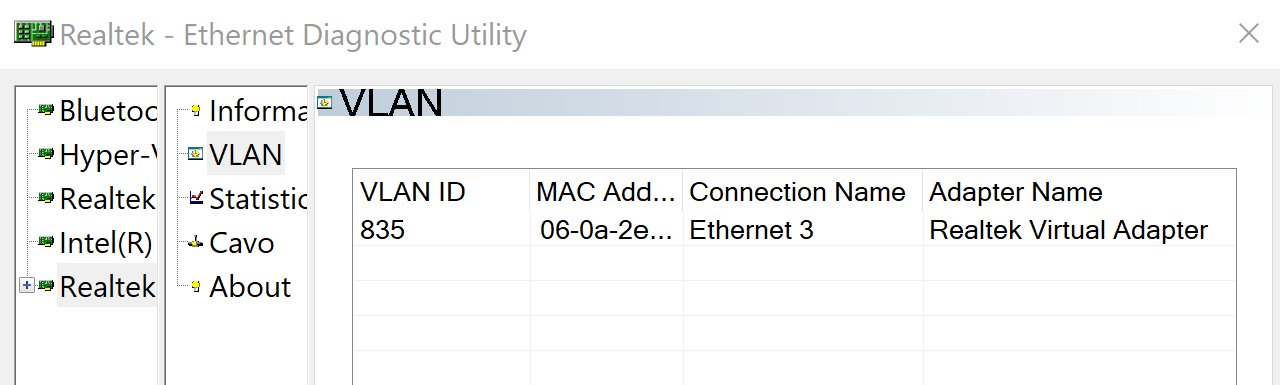
Task: Click the Cavo cable icon
Action: pos(195,242)
